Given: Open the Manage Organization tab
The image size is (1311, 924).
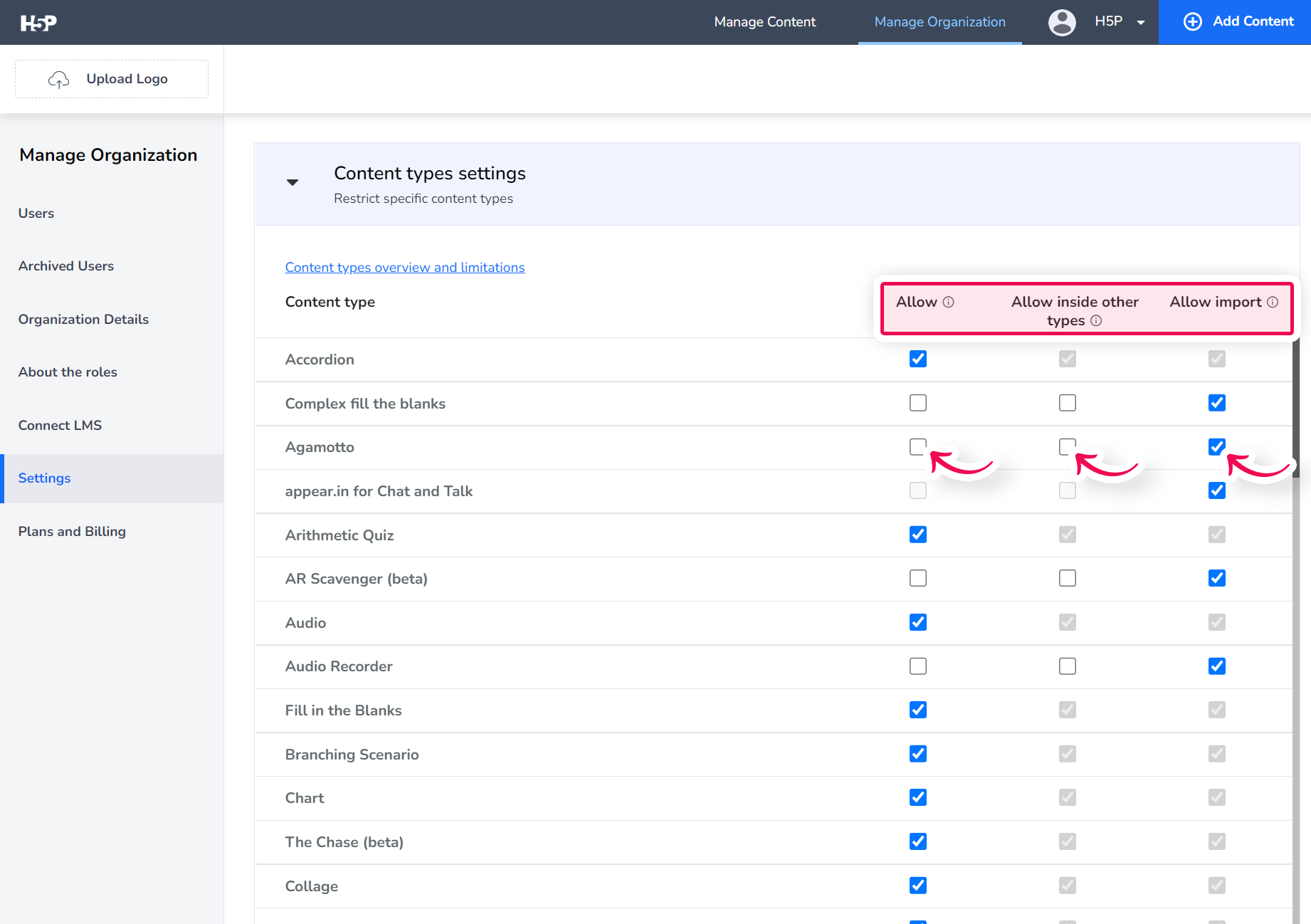Looking at the screenshot, I should (939, 22).
